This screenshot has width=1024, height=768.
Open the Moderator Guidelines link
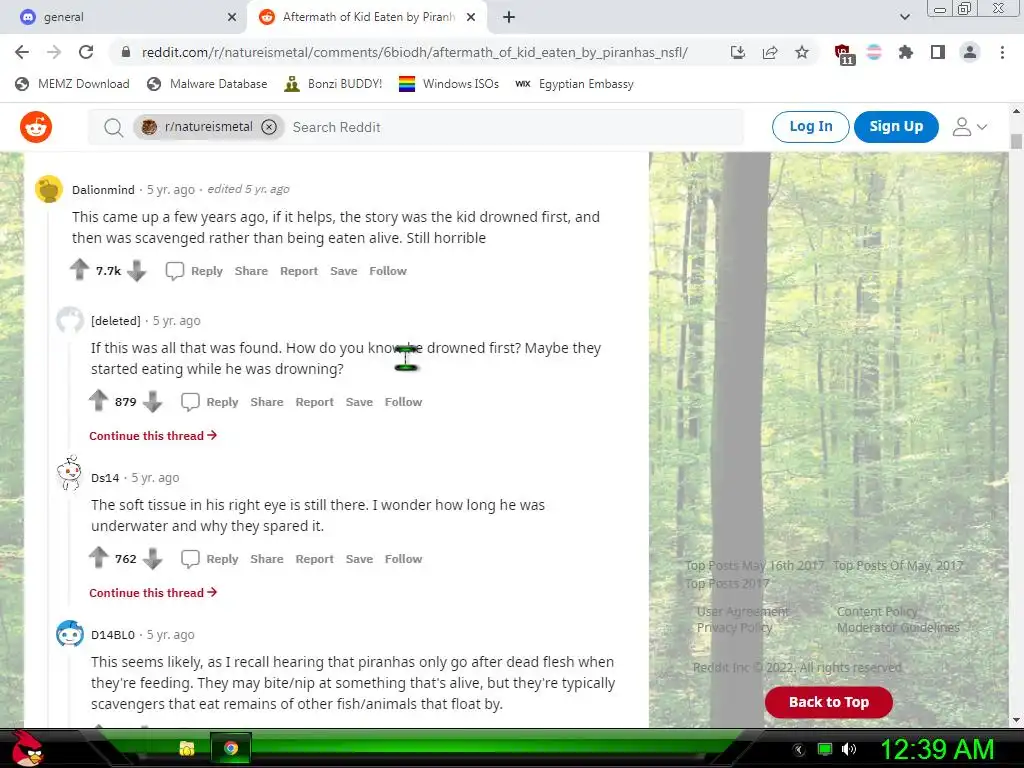tap(898, 628)
